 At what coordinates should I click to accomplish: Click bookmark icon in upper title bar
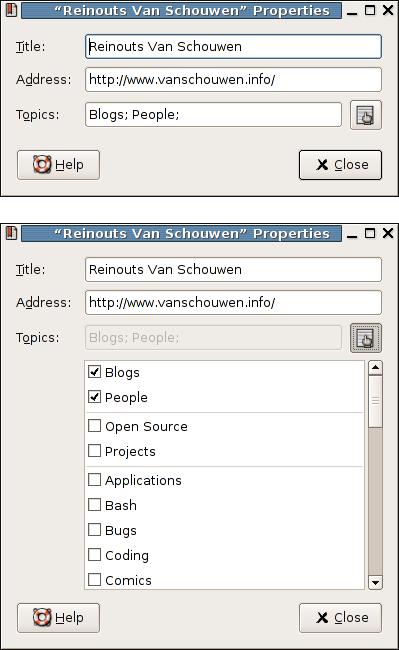[x=12, y=10]
